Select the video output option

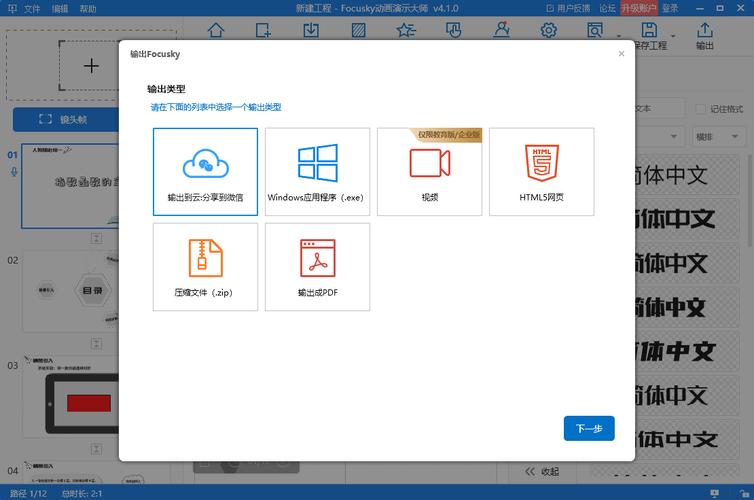[429, 171]
